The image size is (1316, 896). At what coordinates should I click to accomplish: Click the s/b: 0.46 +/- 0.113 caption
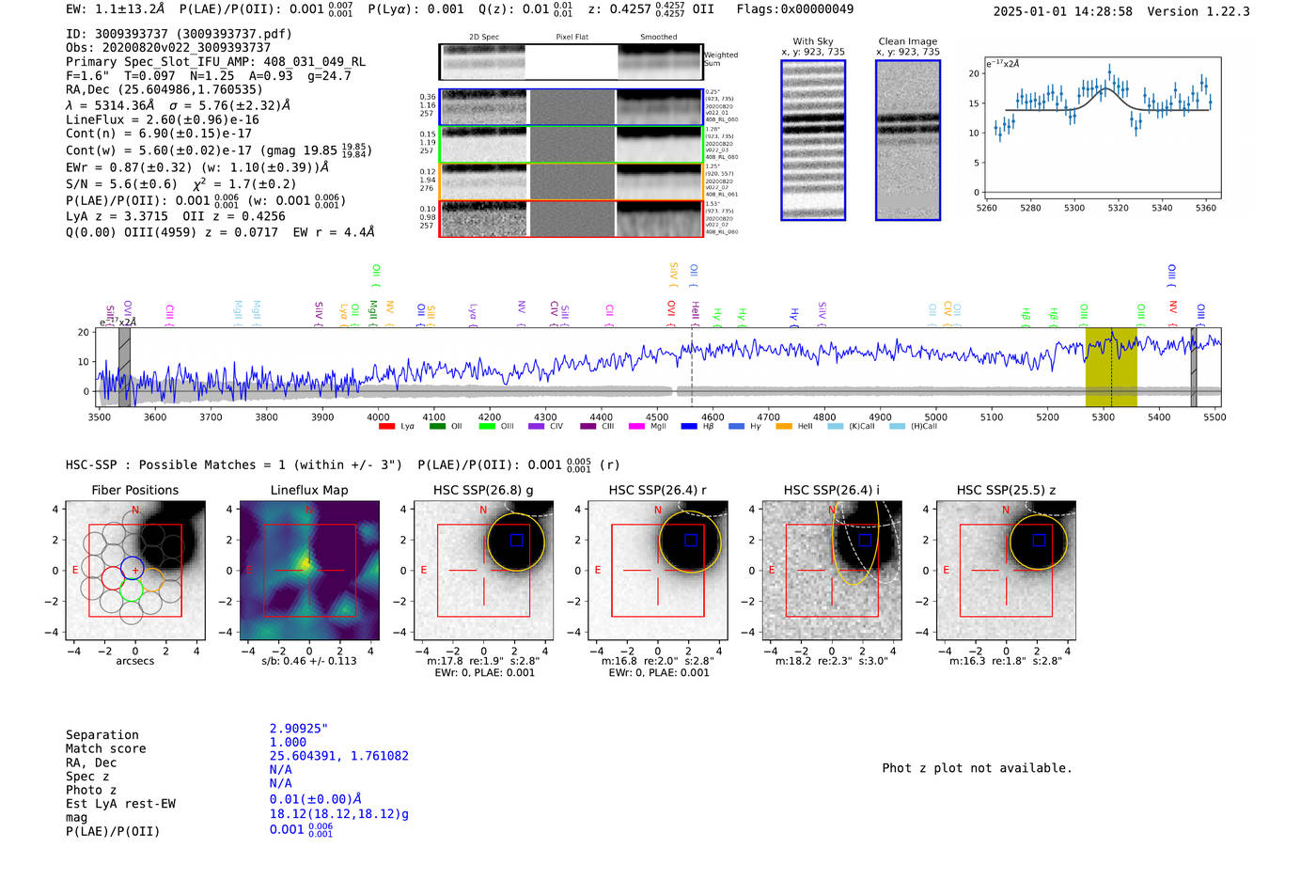click(x=309, y=661)
